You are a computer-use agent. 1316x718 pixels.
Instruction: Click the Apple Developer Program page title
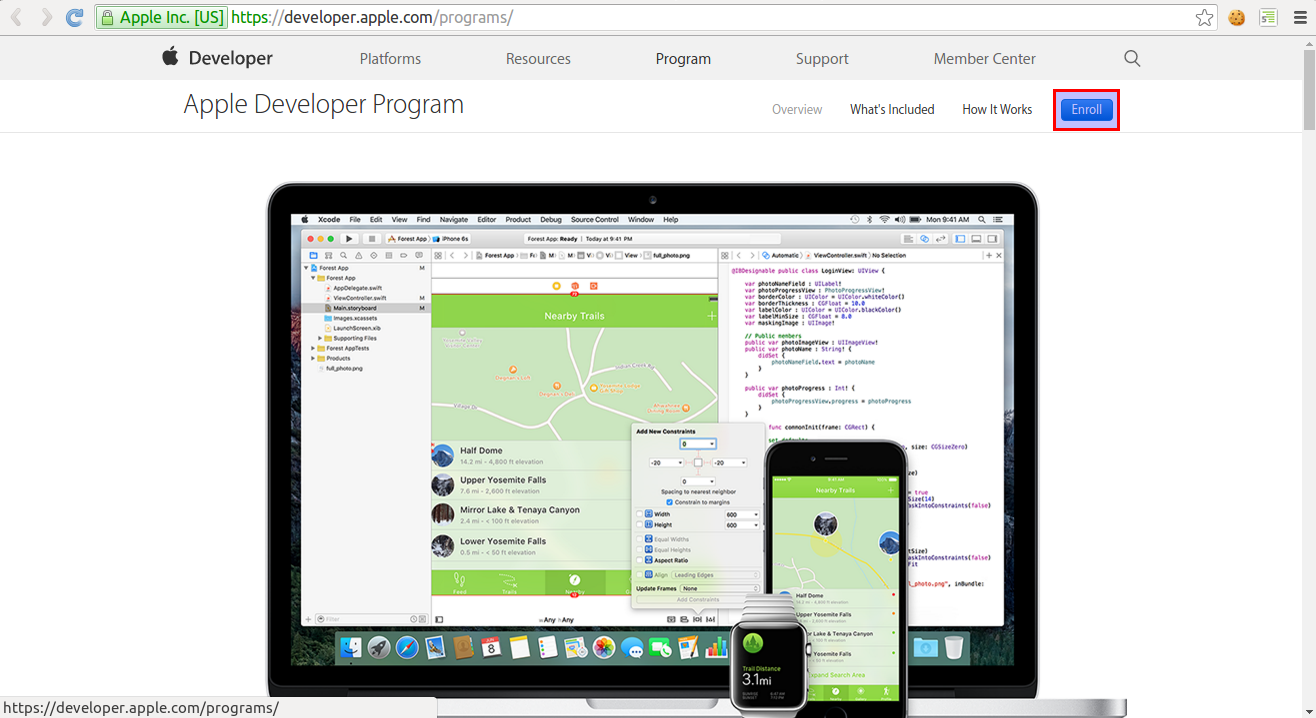[324, 105]
